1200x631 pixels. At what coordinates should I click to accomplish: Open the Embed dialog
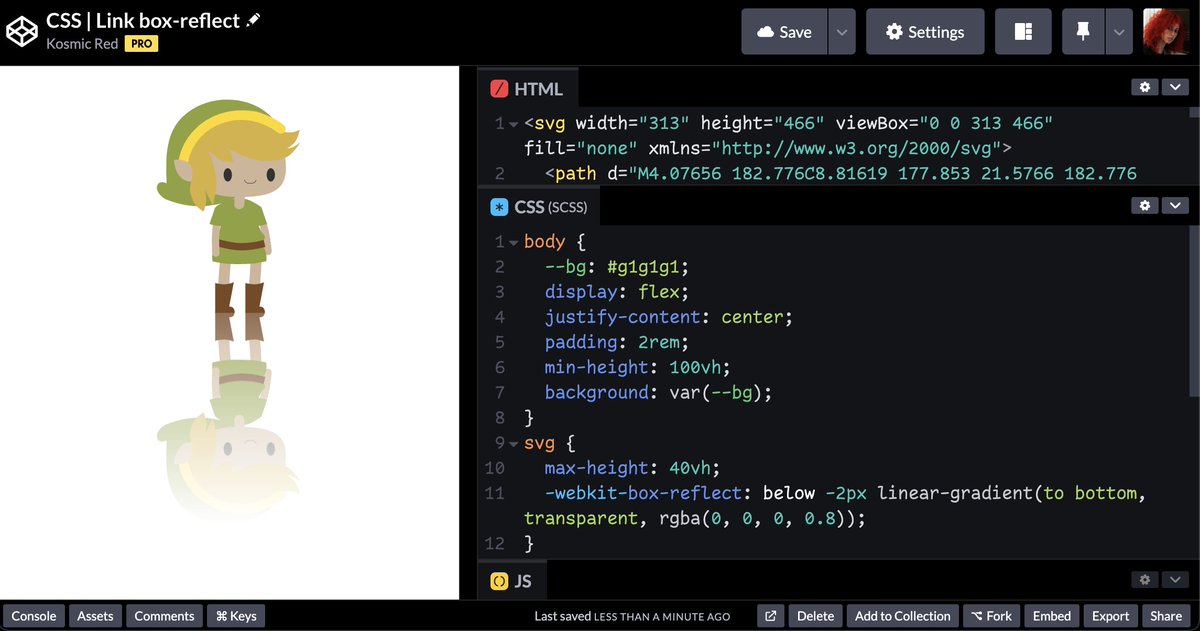tap(1052, 616)
